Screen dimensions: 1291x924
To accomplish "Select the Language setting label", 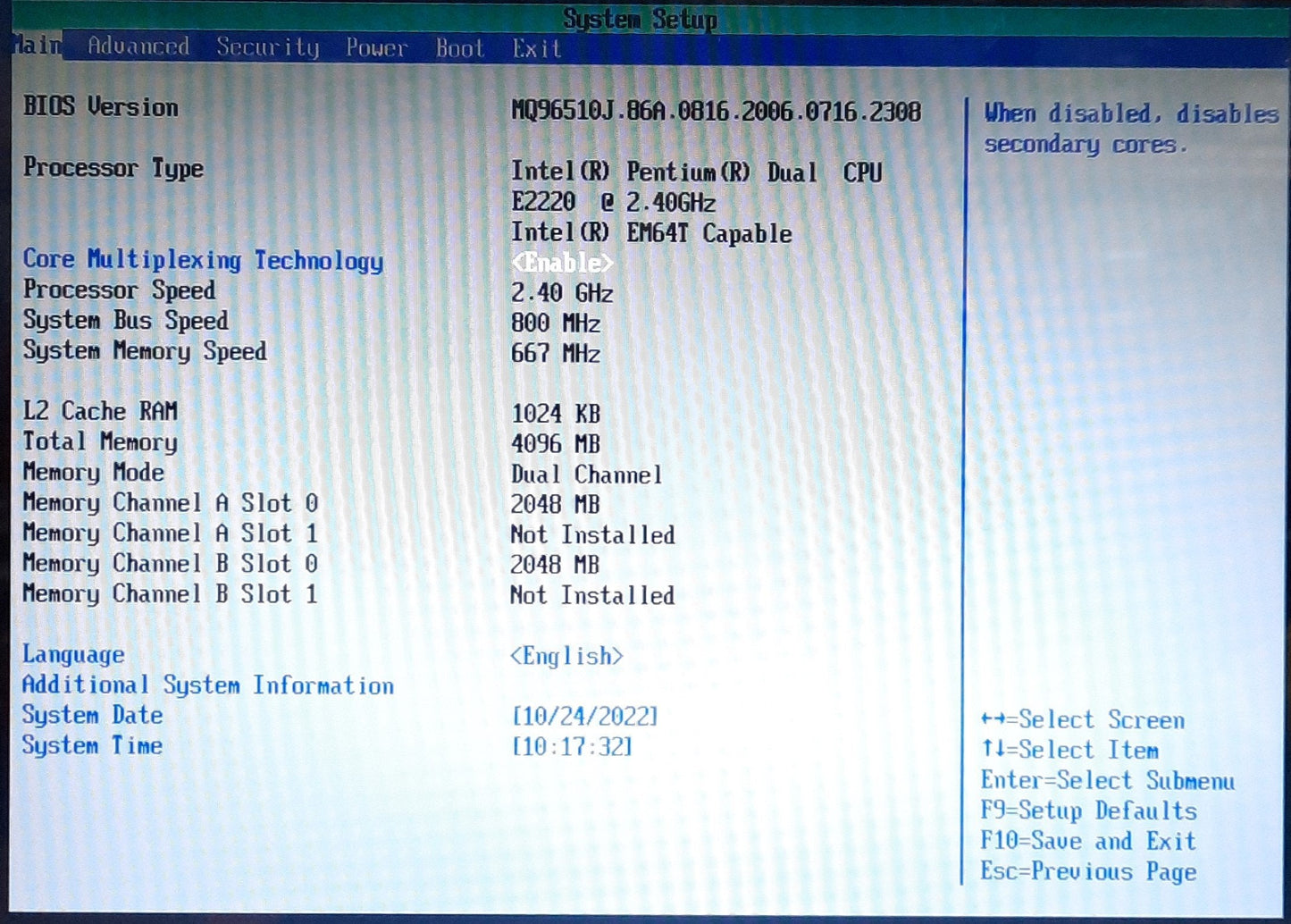I will coord(73,655).
